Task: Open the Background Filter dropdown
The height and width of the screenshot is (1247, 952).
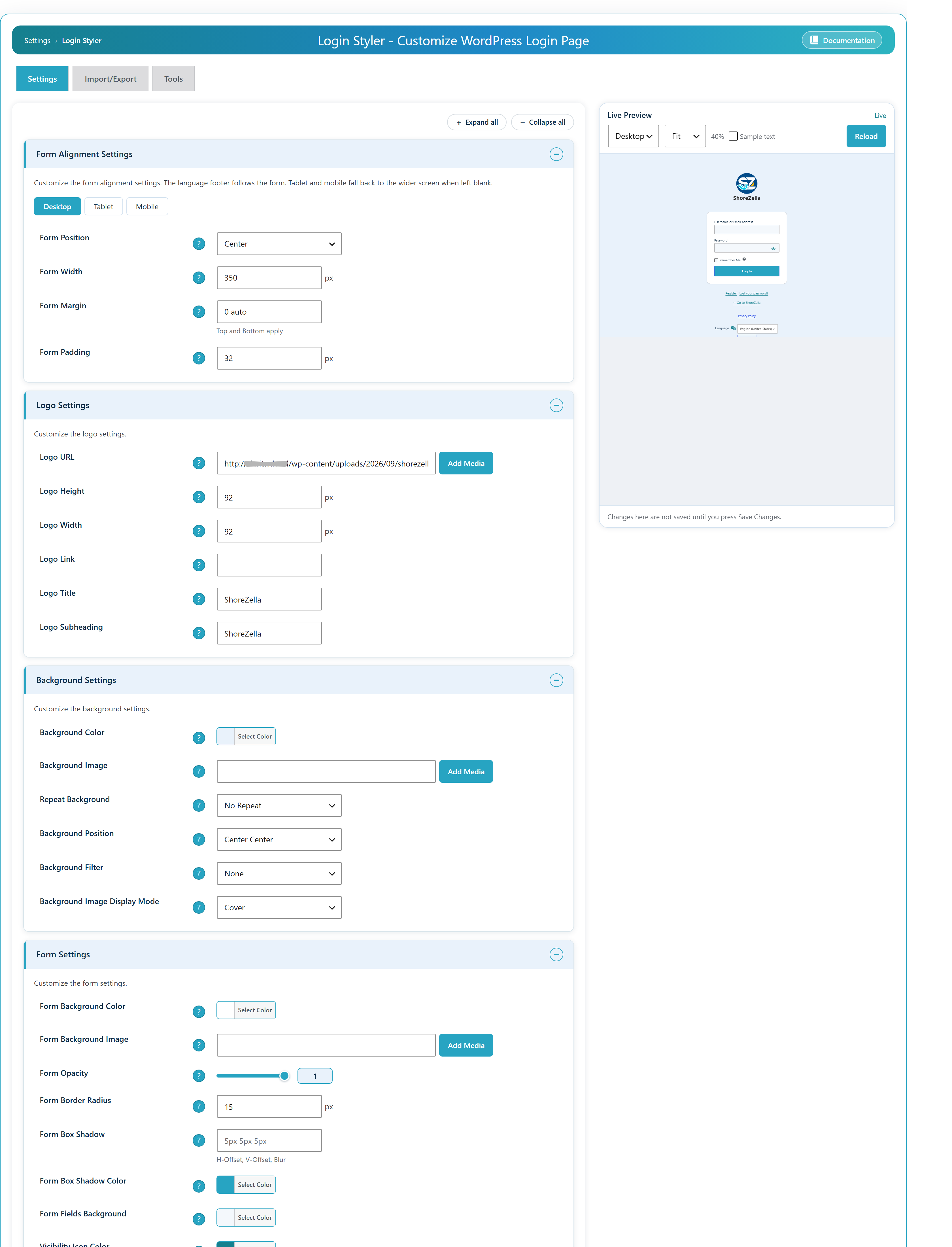Action: (x=279, y=873)
